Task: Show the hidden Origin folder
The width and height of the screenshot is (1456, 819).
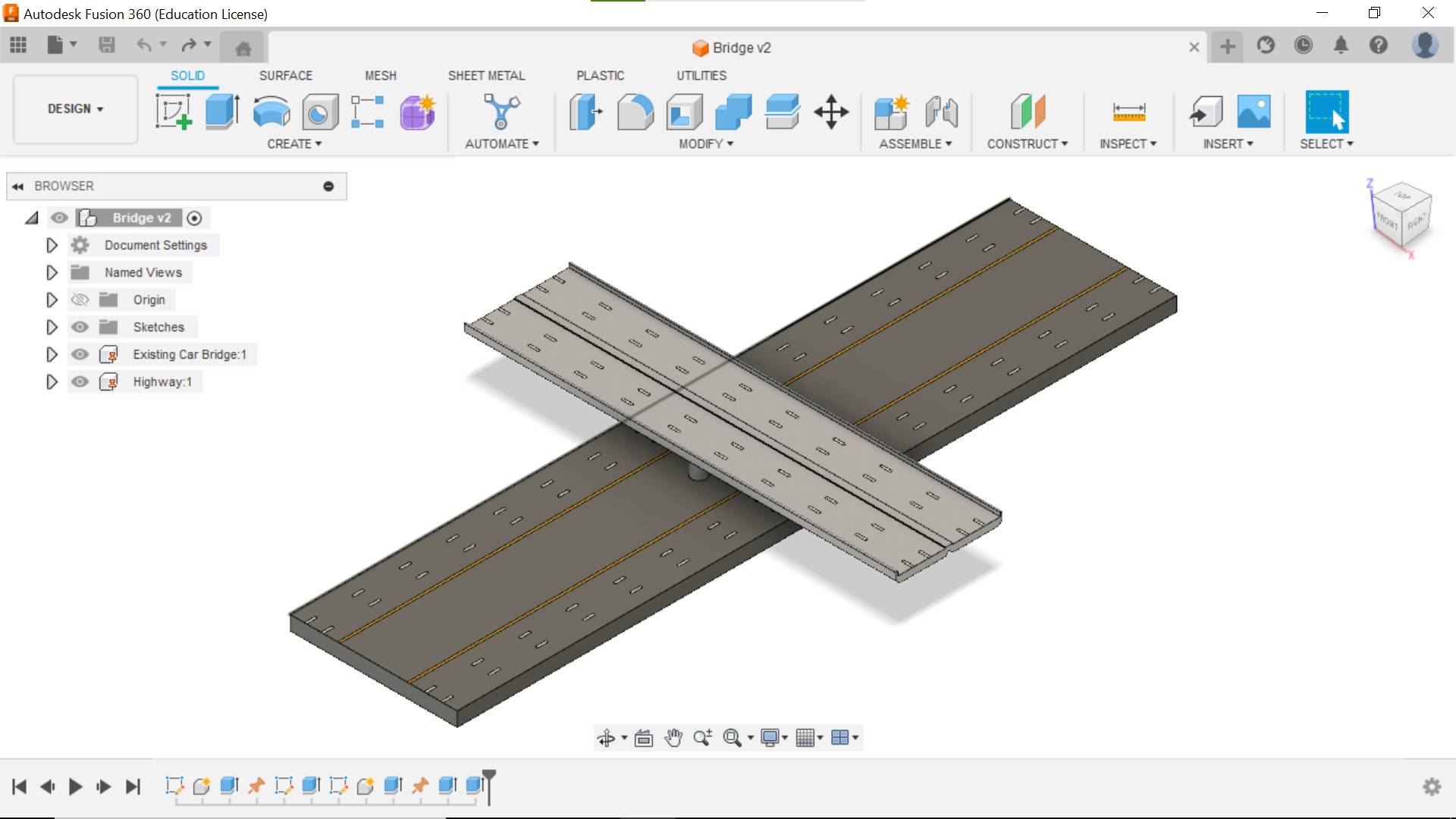Action: pos(80,300)
